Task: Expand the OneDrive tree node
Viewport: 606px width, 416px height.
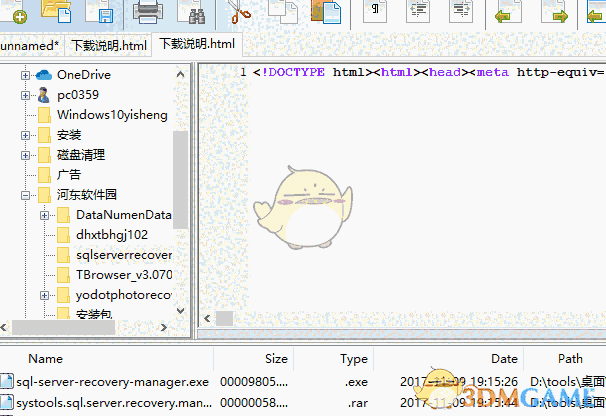Action: 25,75
